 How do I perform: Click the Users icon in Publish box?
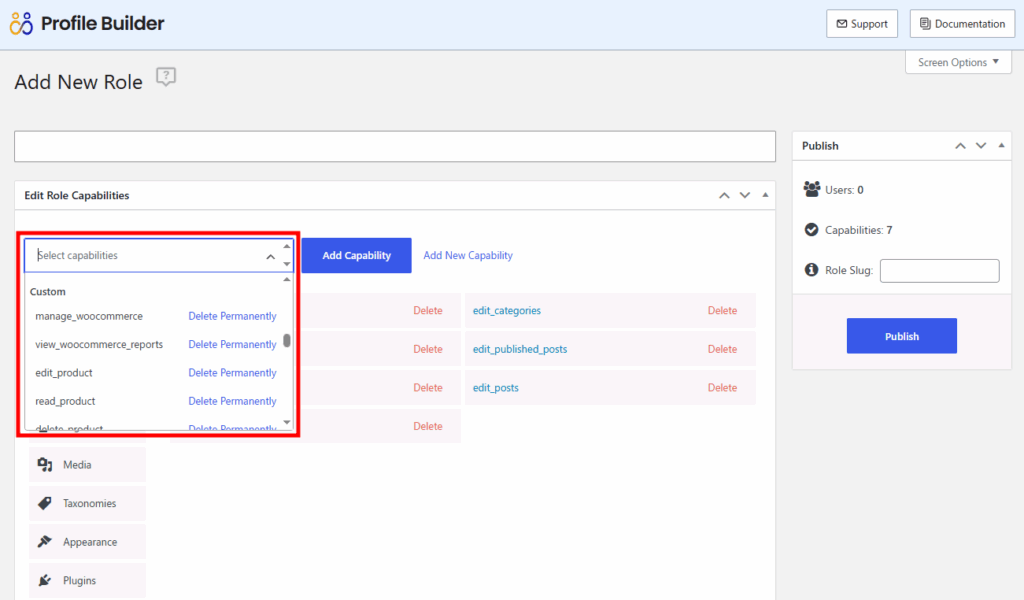click(812, 189)
